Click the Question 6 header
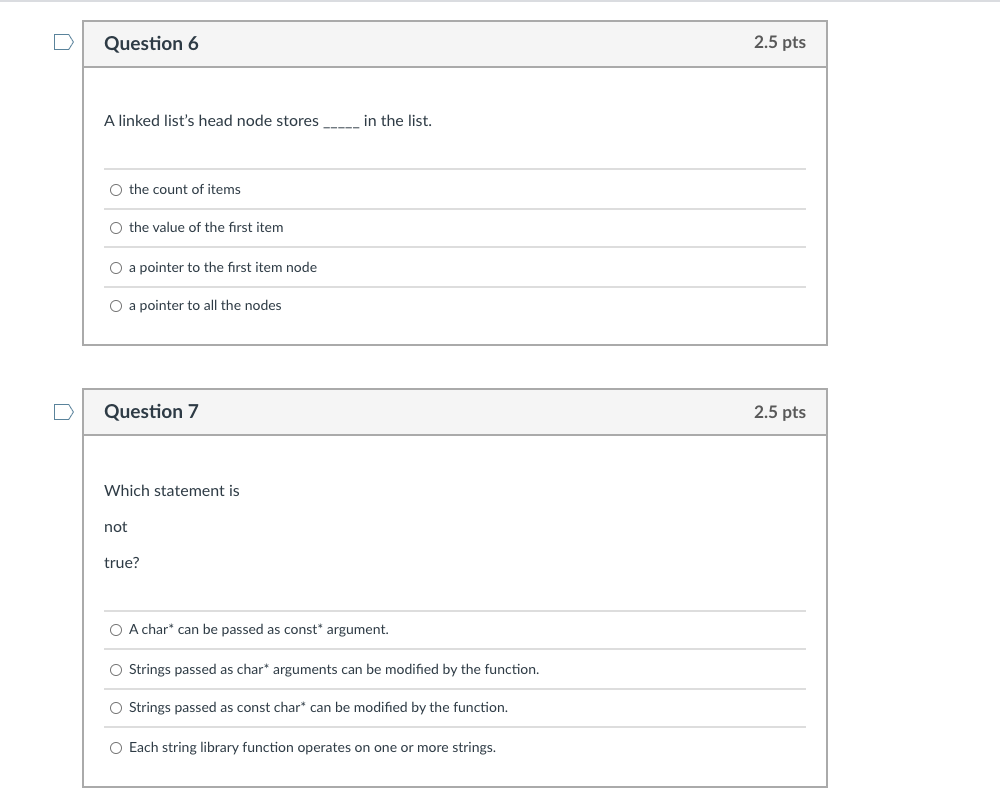This screenshot has width=1000, height=812. pyautogui.click(x=151, y=43)
